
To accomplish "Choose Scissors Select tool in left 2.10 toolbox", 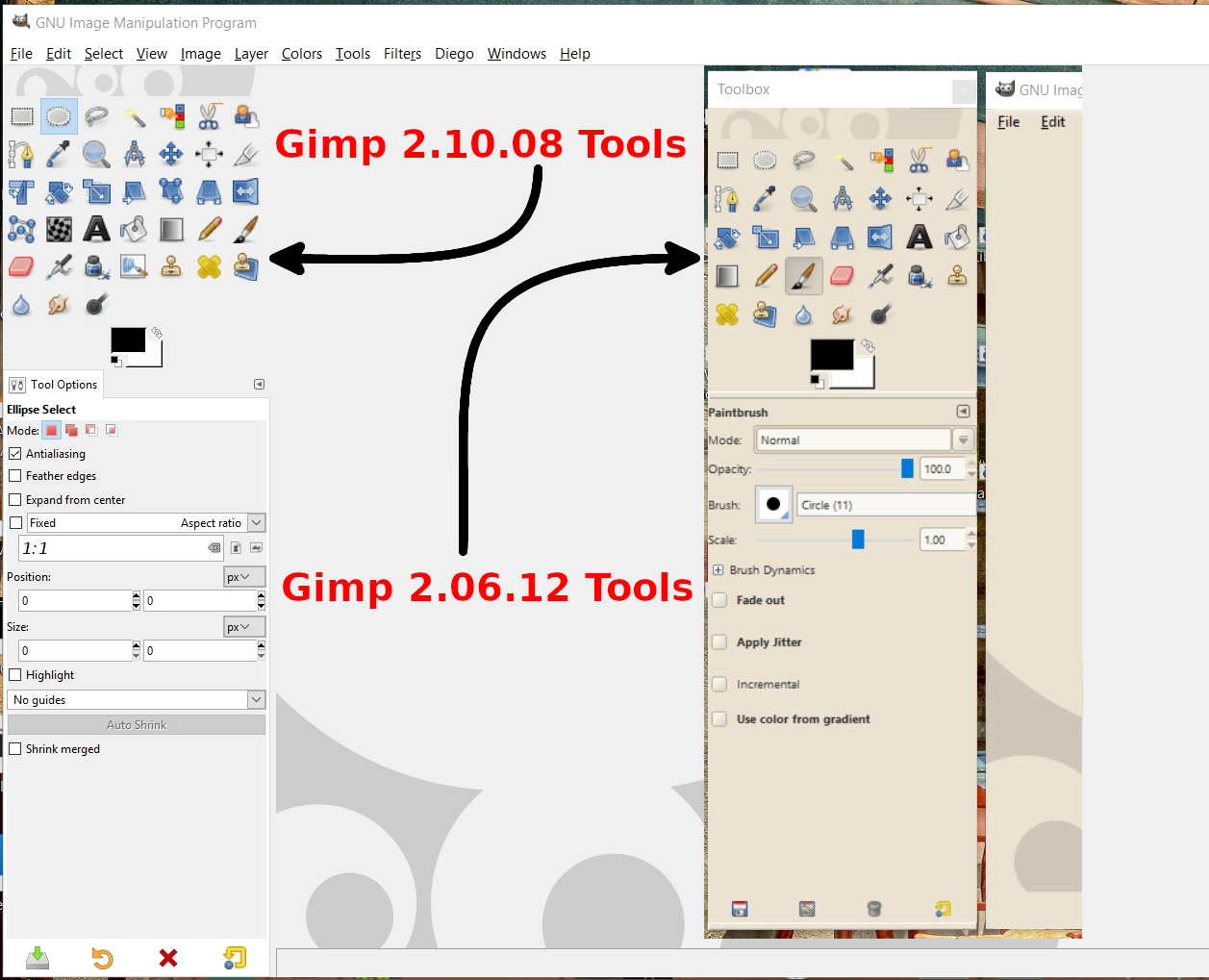I will [x=209, y=116].
